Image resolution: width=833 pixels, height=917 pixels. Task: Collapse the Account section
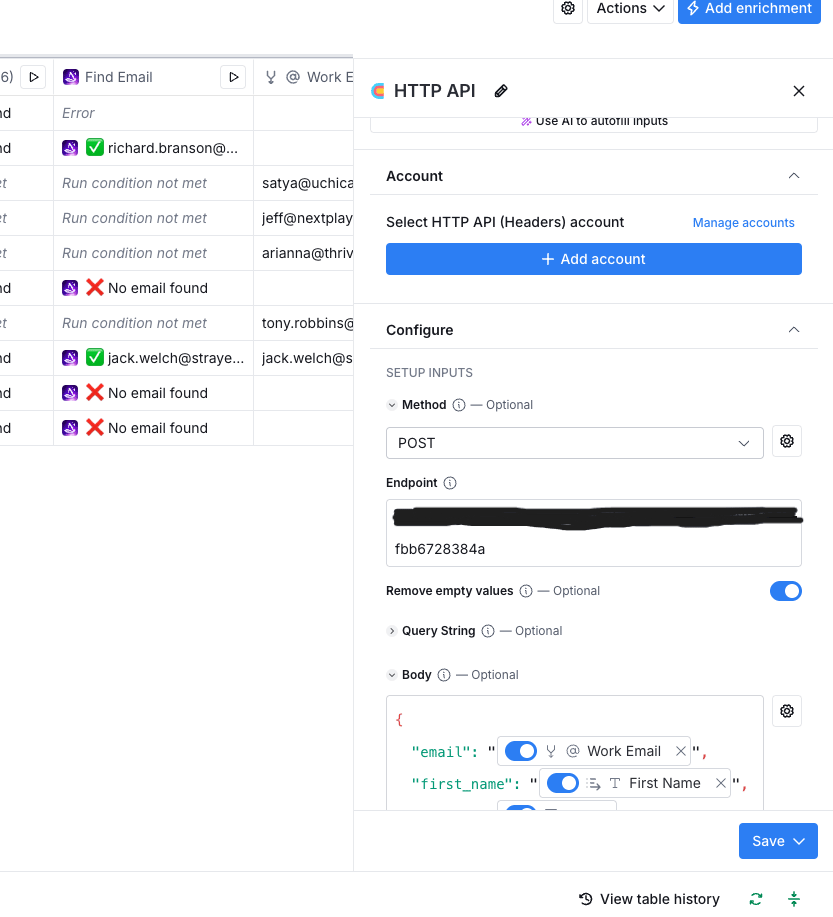click(794, 176)
